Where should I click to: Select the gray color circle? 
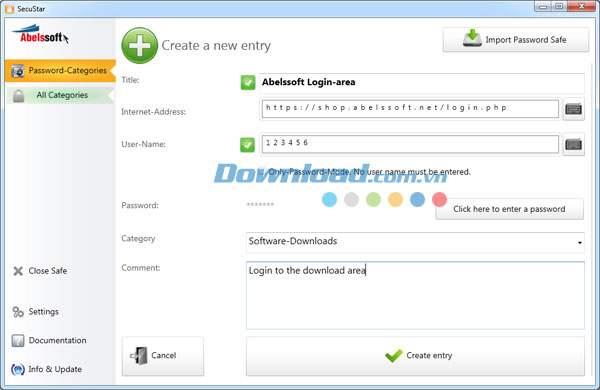point(351,199)
